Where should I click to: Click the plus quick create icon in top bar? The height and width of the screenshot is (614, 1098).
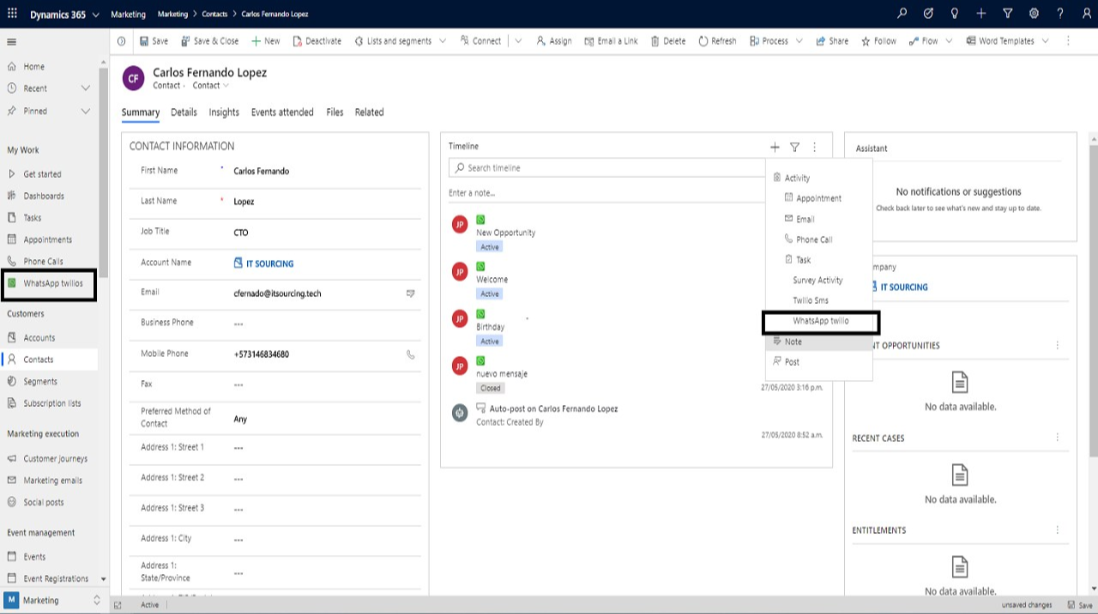pos(981,13)
